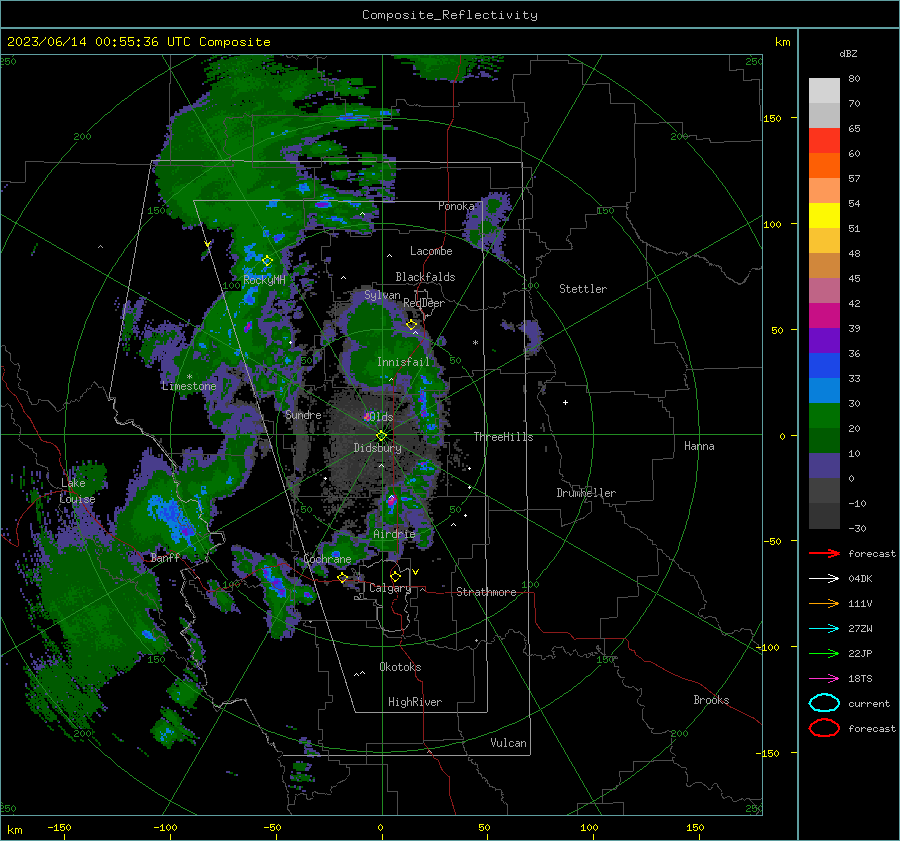Click the 18TS legend label text
This screenshot has width=900, height=841.
tap(860, 679)
